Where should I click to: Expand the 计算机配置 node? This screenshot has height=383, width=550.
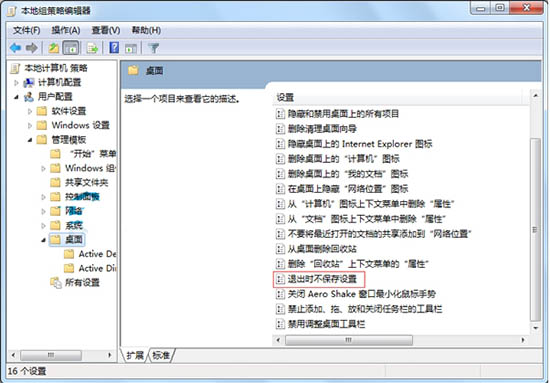click(16, 83)
